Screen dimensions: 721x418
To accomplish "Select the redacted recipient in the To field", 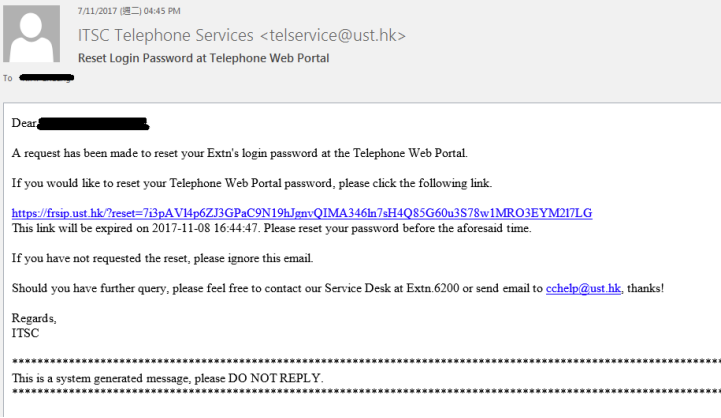I will click(46, 78).
